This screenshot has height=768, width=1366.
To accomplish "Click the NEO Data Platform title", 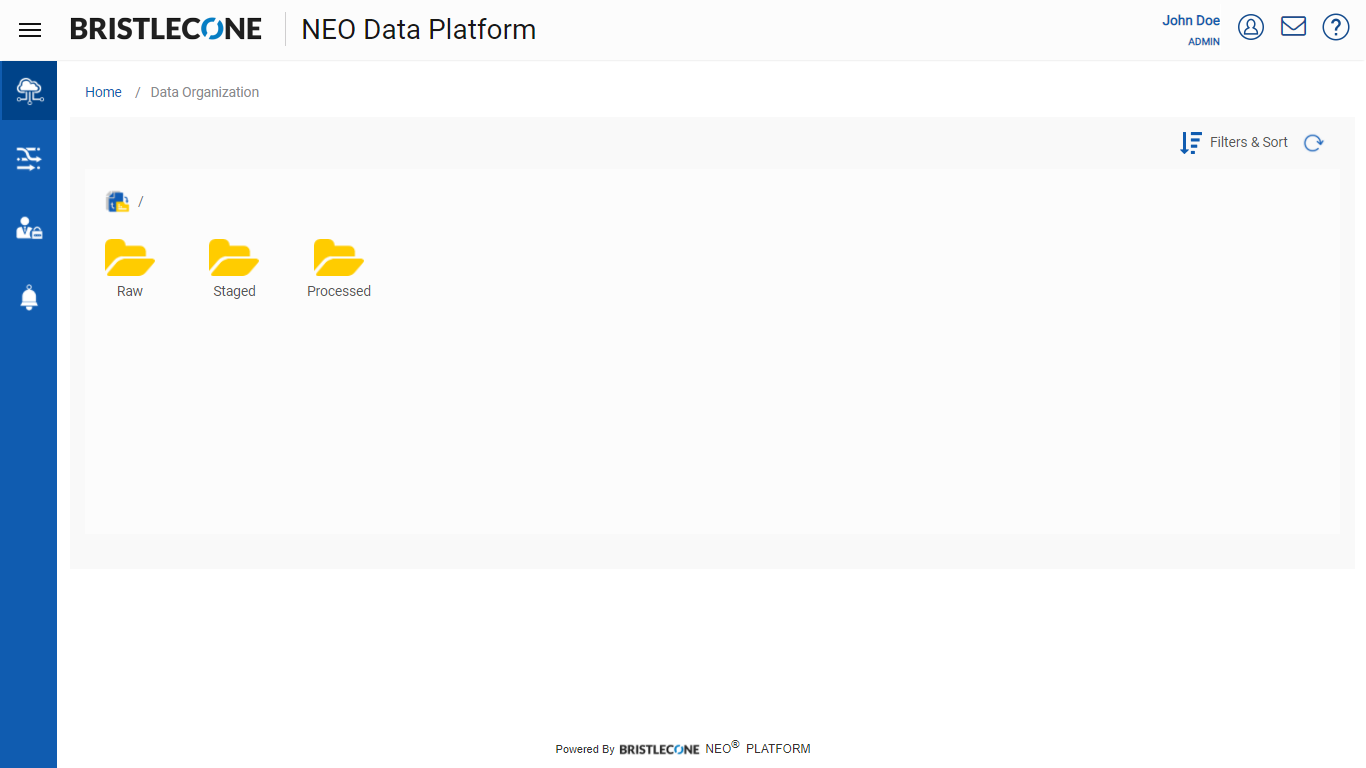I will pos(419,30).
